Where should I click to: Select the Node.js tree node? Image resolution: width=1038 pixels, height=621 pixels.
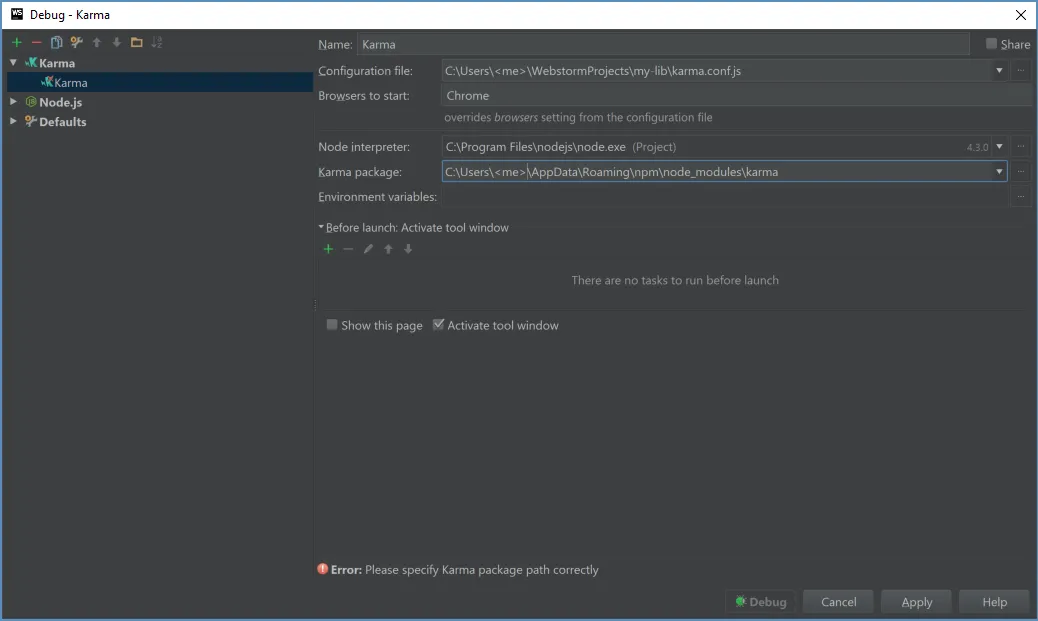pyautogui.click(x=60, y=102)
